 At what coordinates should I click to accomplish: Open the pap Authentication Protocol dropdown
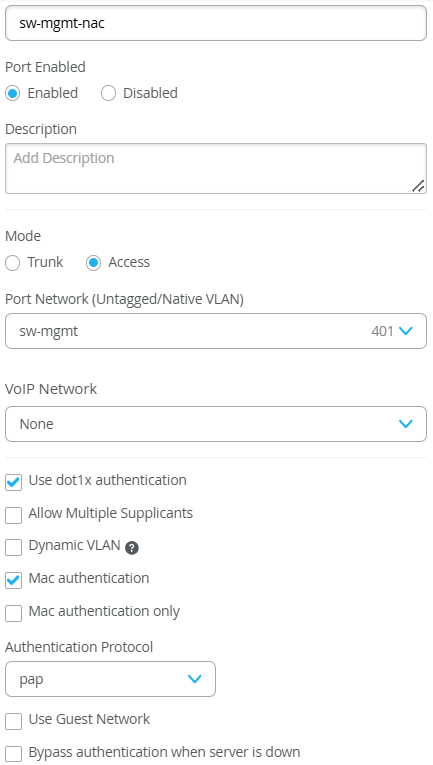[x=110, y=679]
